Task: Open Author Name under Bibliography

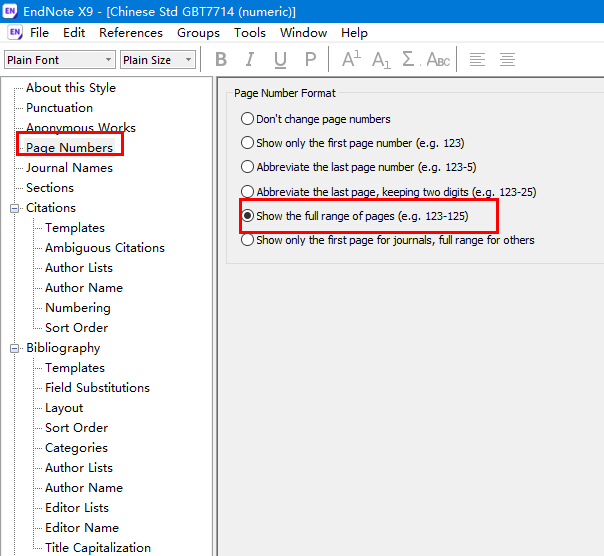Action: (84, 488)
